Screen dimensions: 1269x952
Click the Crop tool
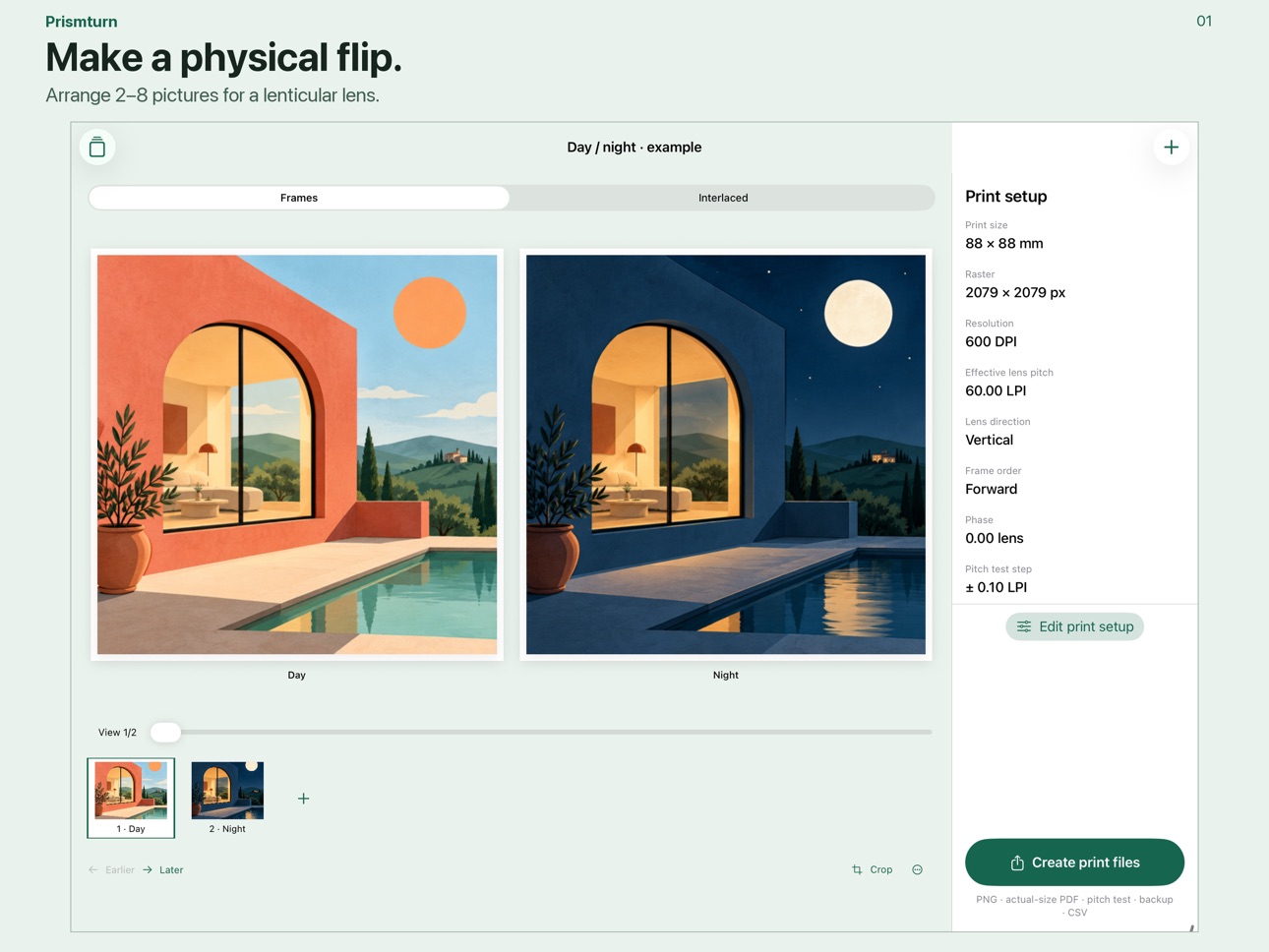[x=873, y=869]
